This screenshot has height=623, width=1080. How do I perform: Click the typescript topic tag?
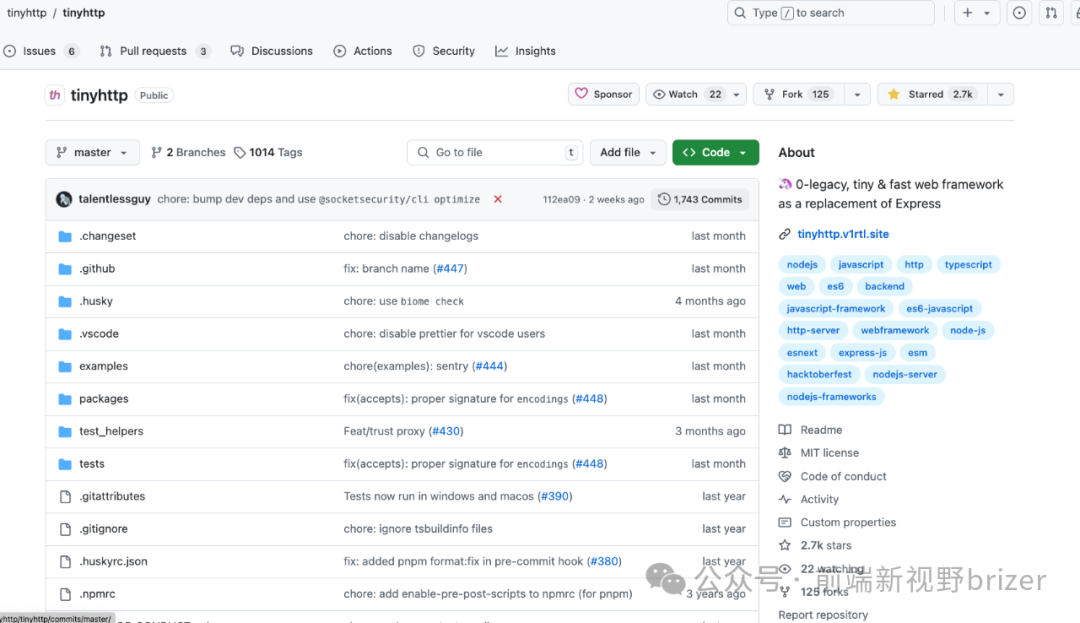click(x=968, y=264)
